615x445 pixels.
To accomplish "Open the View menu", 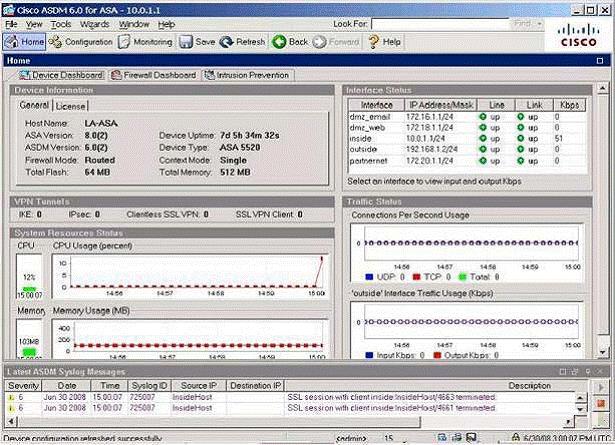I will (x=34, y=24).
